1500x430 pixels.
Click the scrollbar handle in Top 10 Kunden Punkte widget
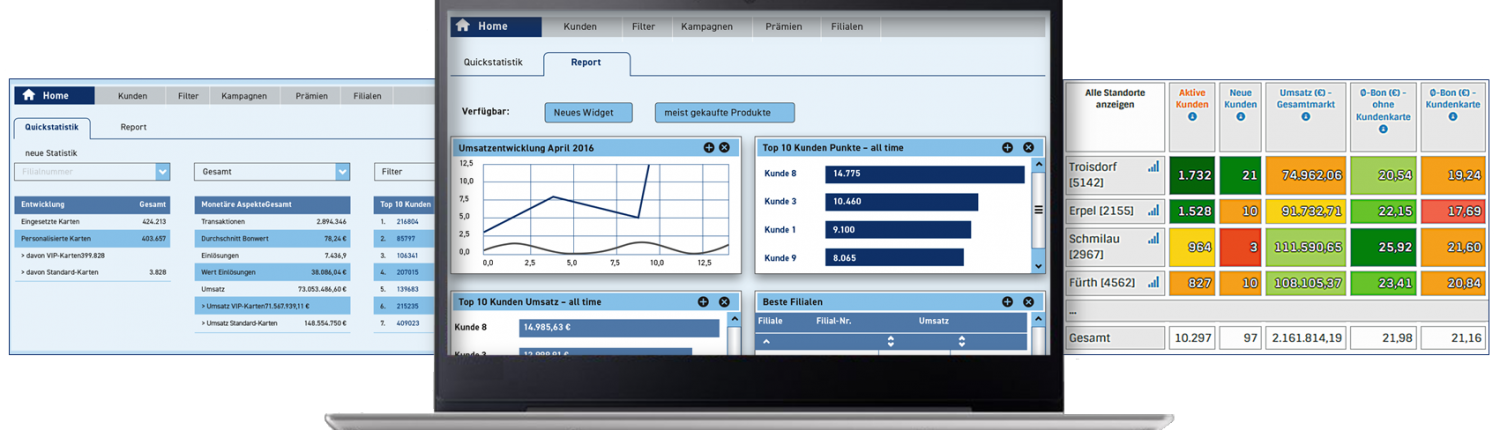[x=1038, y=210]
